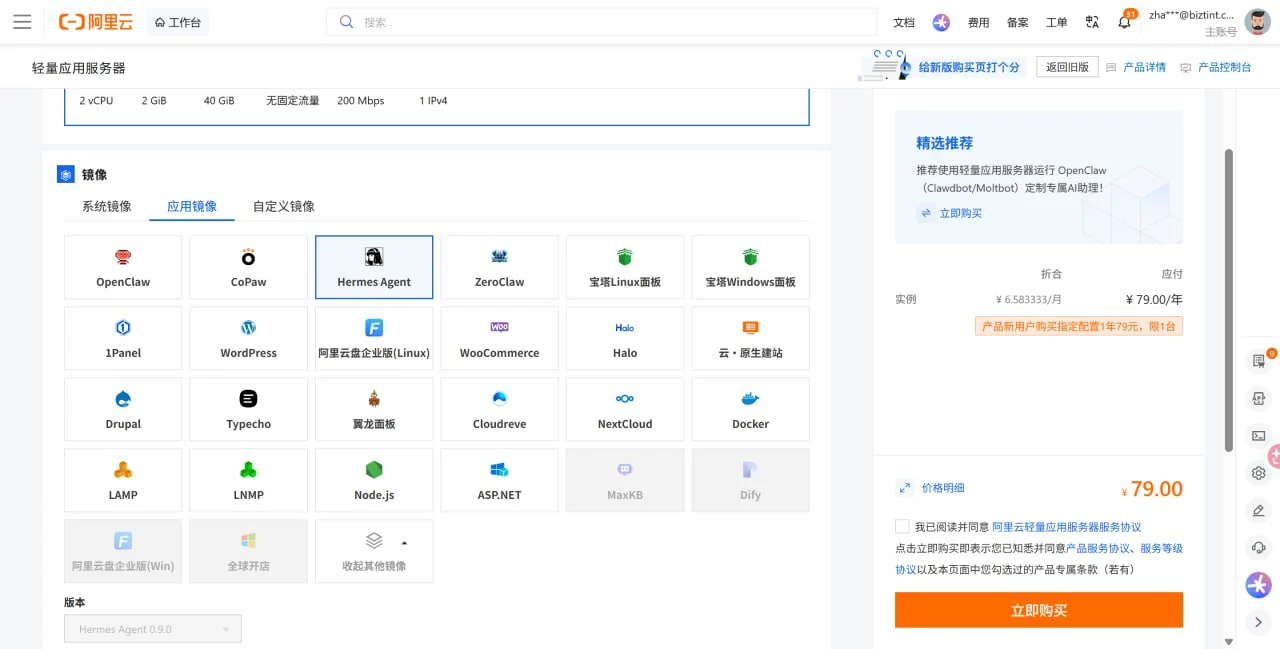Focus the top search input field
The width and height of the screenshot is (1280, 649).
pyautogui.click(x=601, y=22)
